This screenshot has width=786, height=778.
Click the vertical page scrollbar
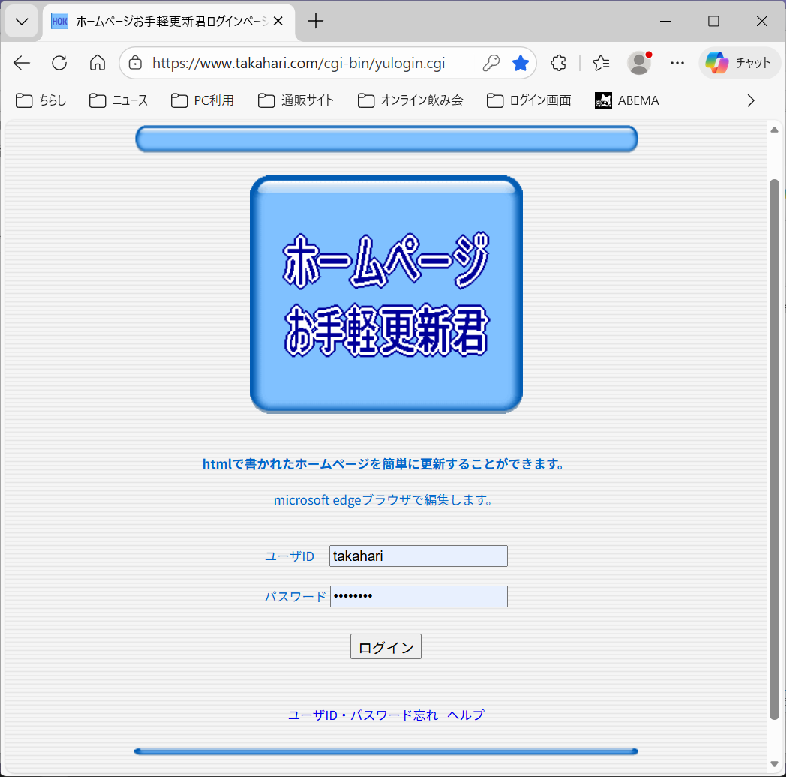click(774, 448)
